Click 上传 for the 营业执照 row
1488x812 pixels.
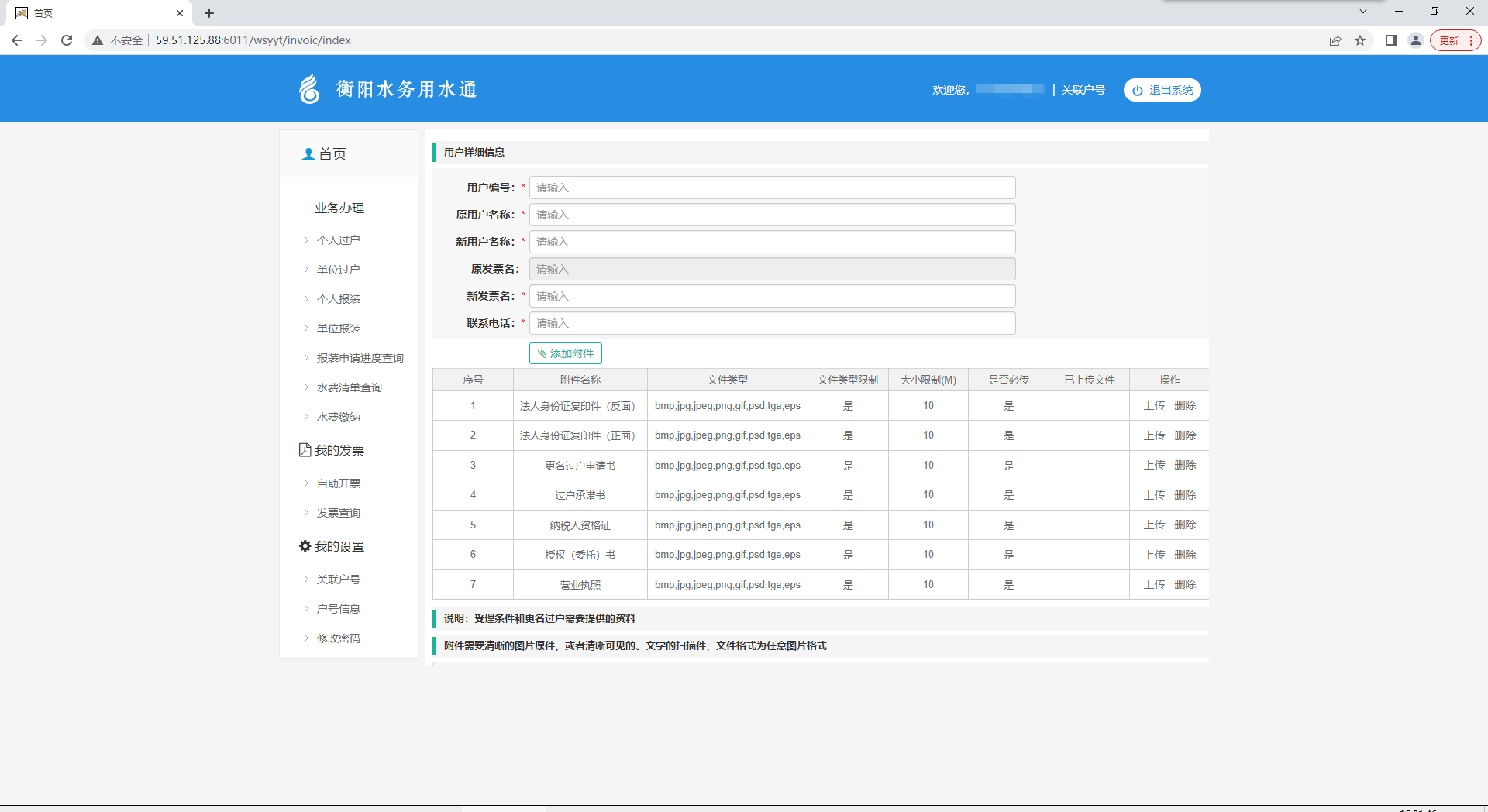tap(1154, 584)
